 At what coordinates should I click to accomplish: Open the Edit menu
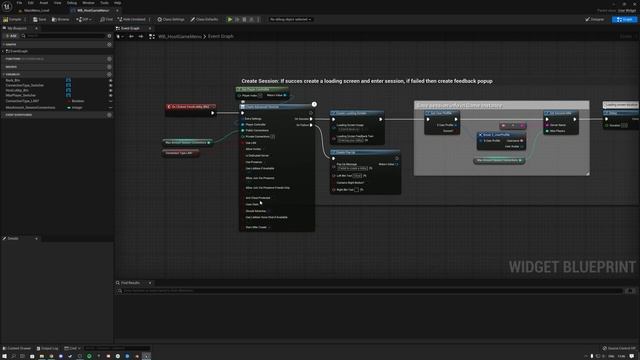31,3
